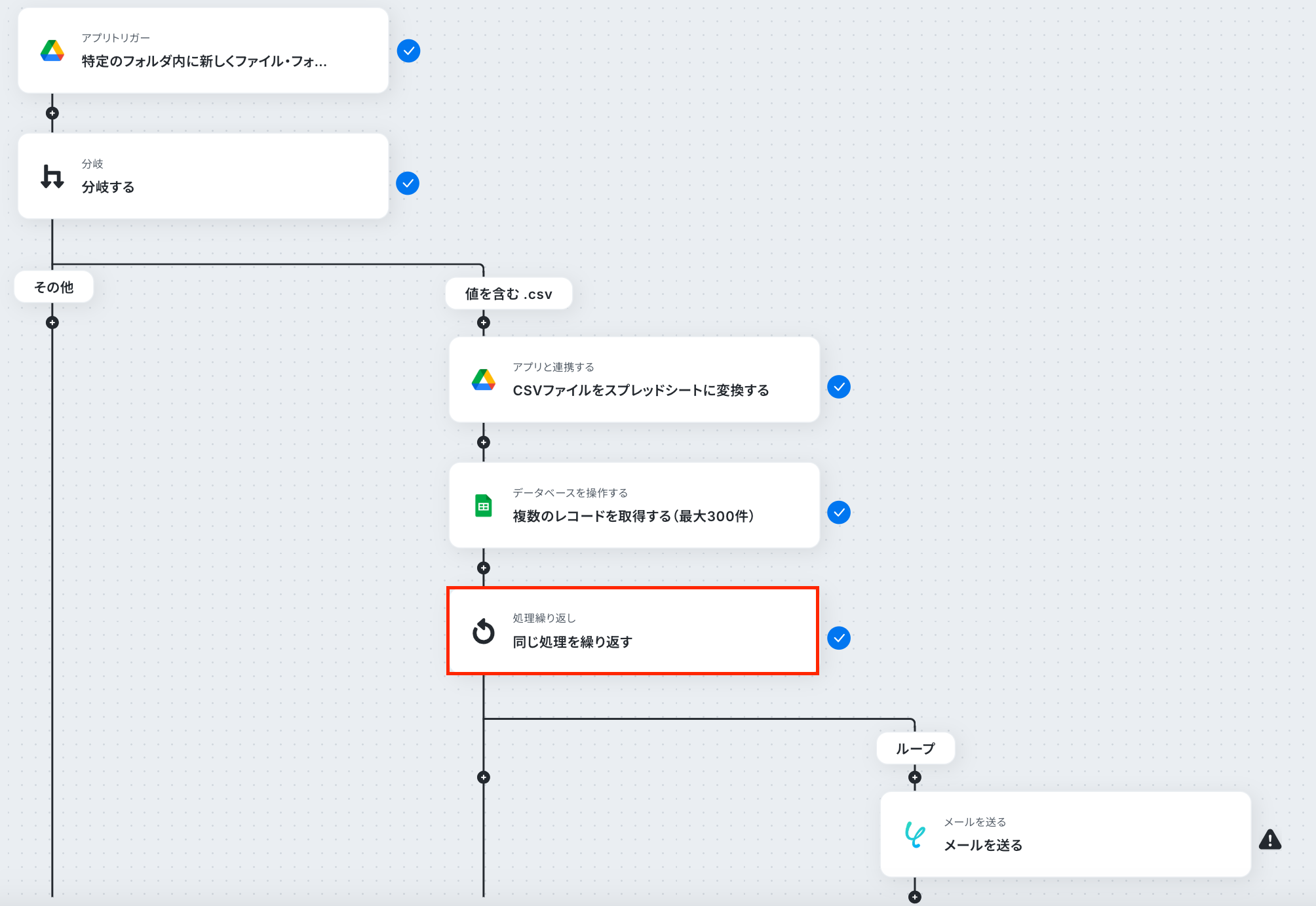This screenshot has width=1316, height=906.
Task: Select the その他 branch label
Action: pyautogui.click(x=54, y=287)
